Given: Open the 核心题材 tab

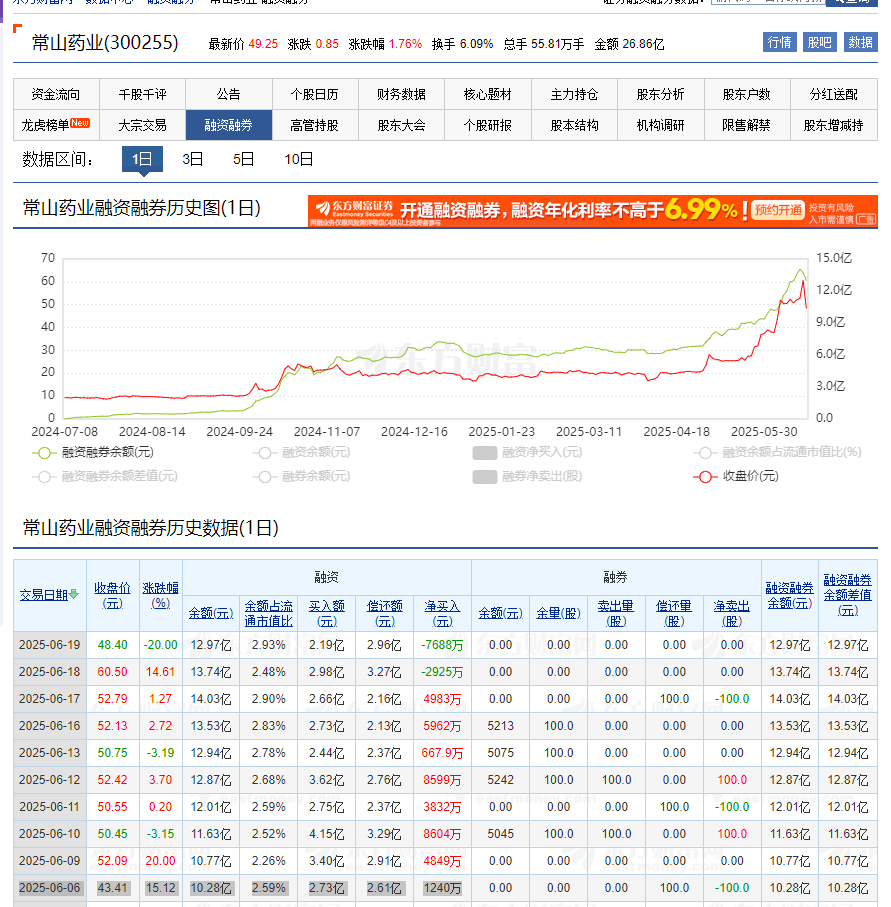Looking at the screenshot, I should 488,94.
